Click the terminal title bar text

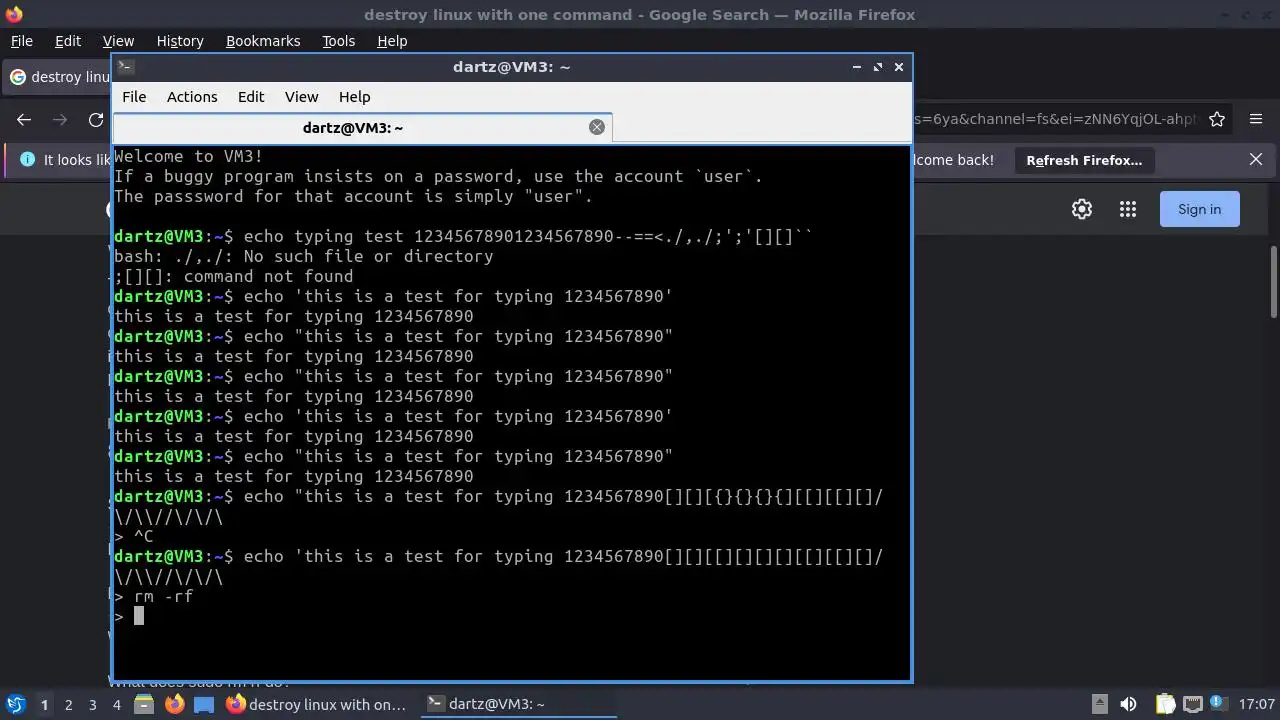pos(511,67)
